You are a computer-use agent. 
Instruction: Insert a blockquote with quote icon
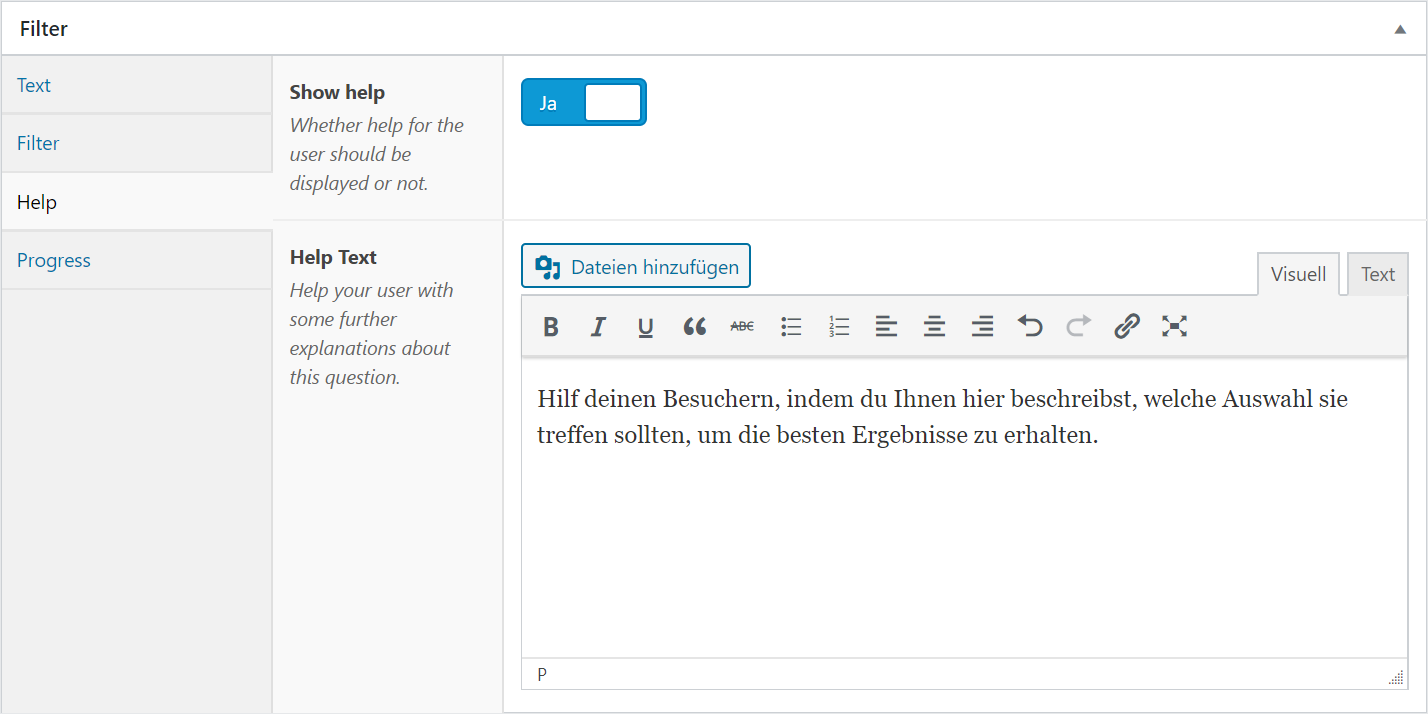click(695, 326)
